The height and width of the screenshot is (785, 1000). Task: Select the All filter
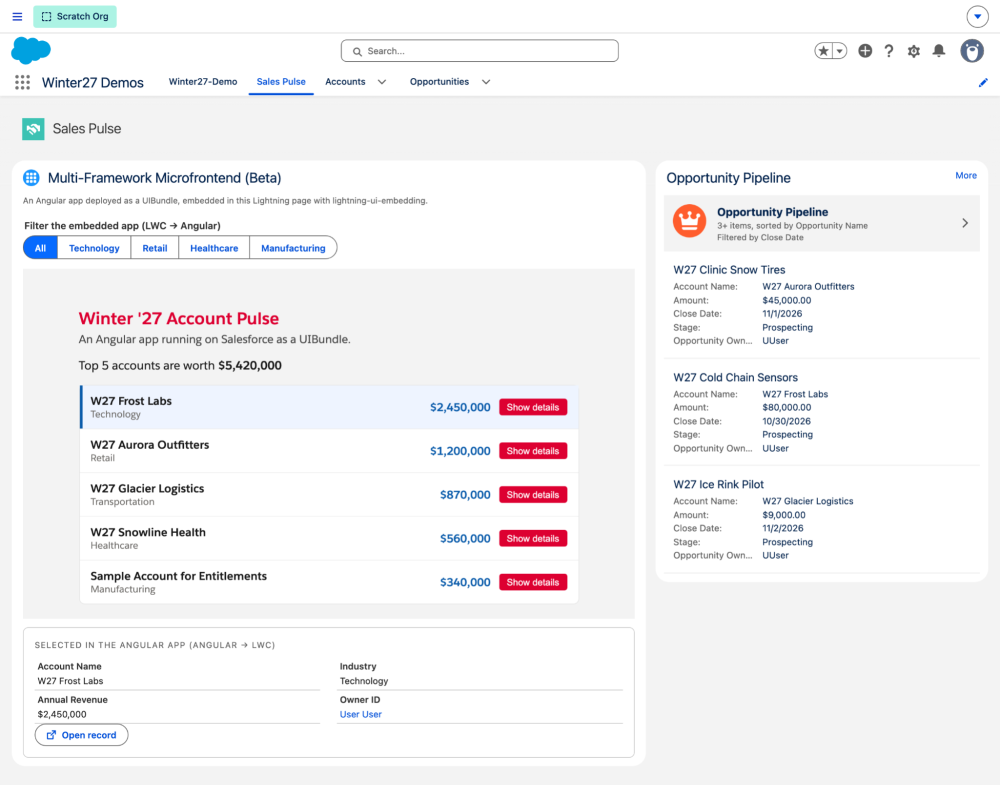coord(40,248)
